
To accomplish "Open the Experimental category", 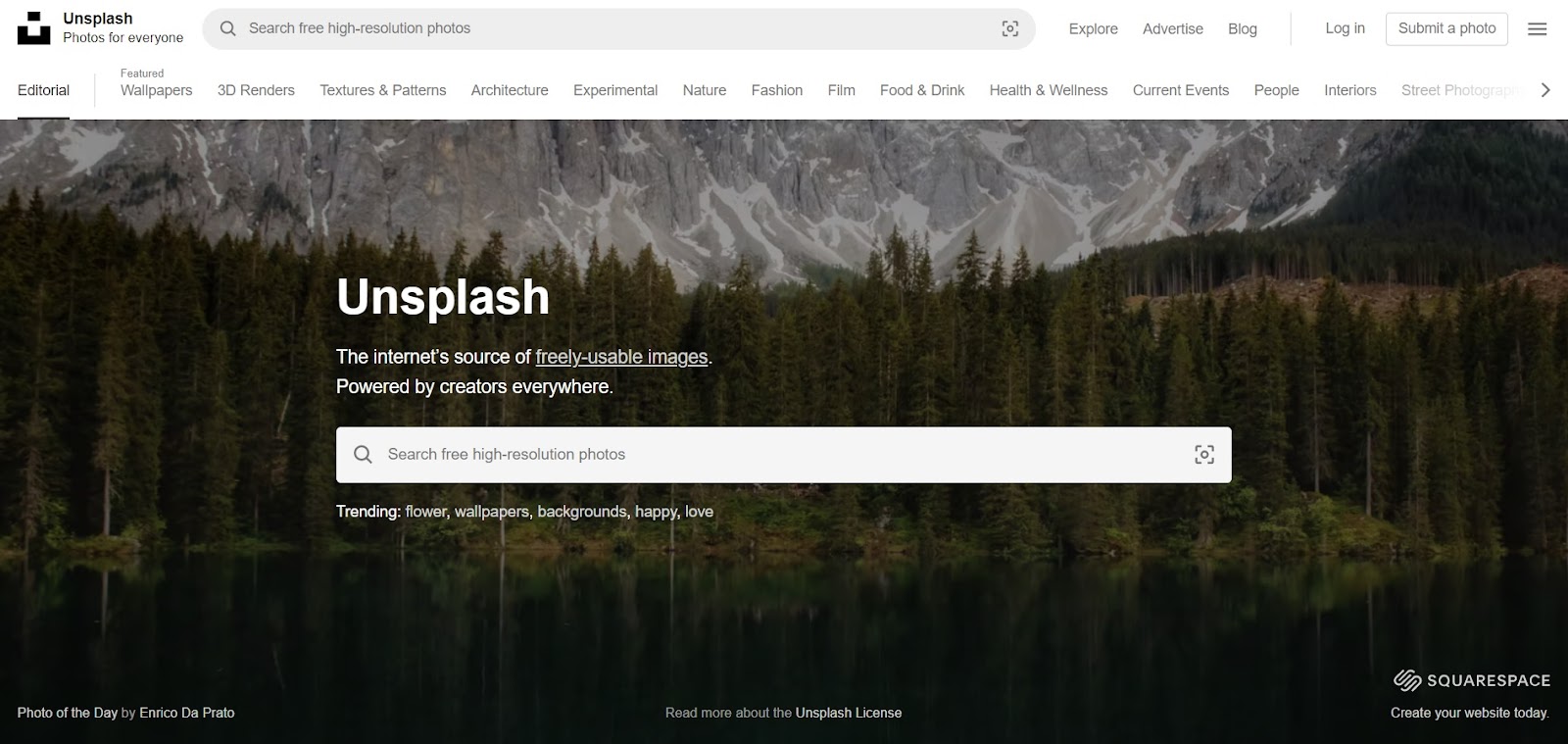I will coord(615,90).
